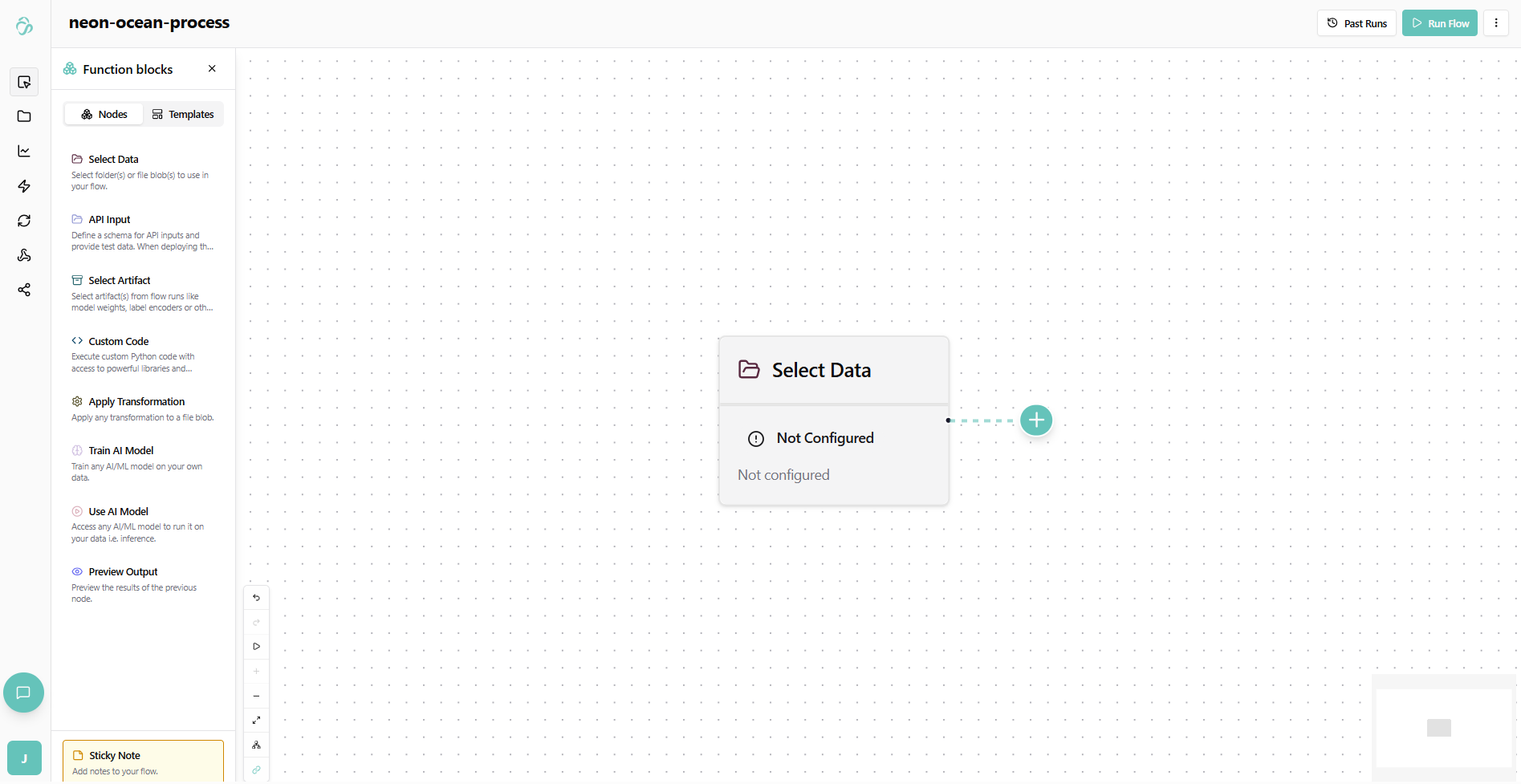Click the fit view expand arrows icon

coord(257,721)
